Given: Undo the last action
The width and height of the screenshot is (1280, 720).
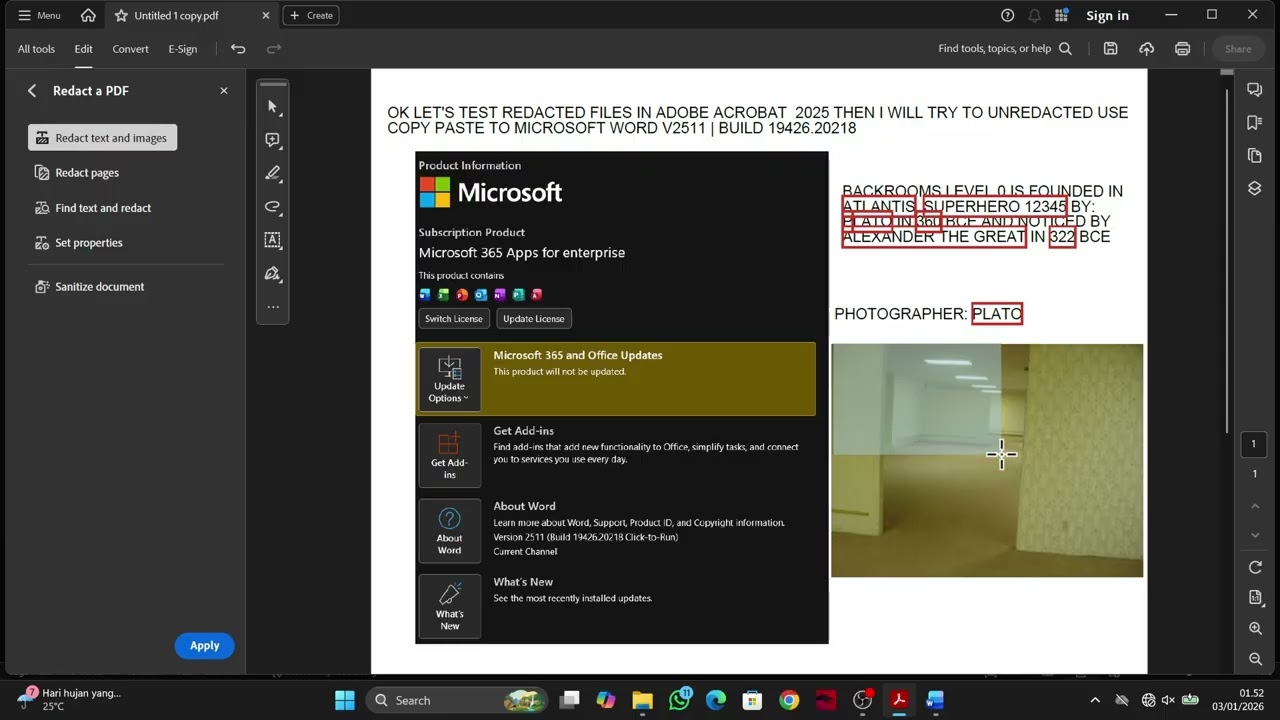Looking at the screenshot, I should 238,49.
